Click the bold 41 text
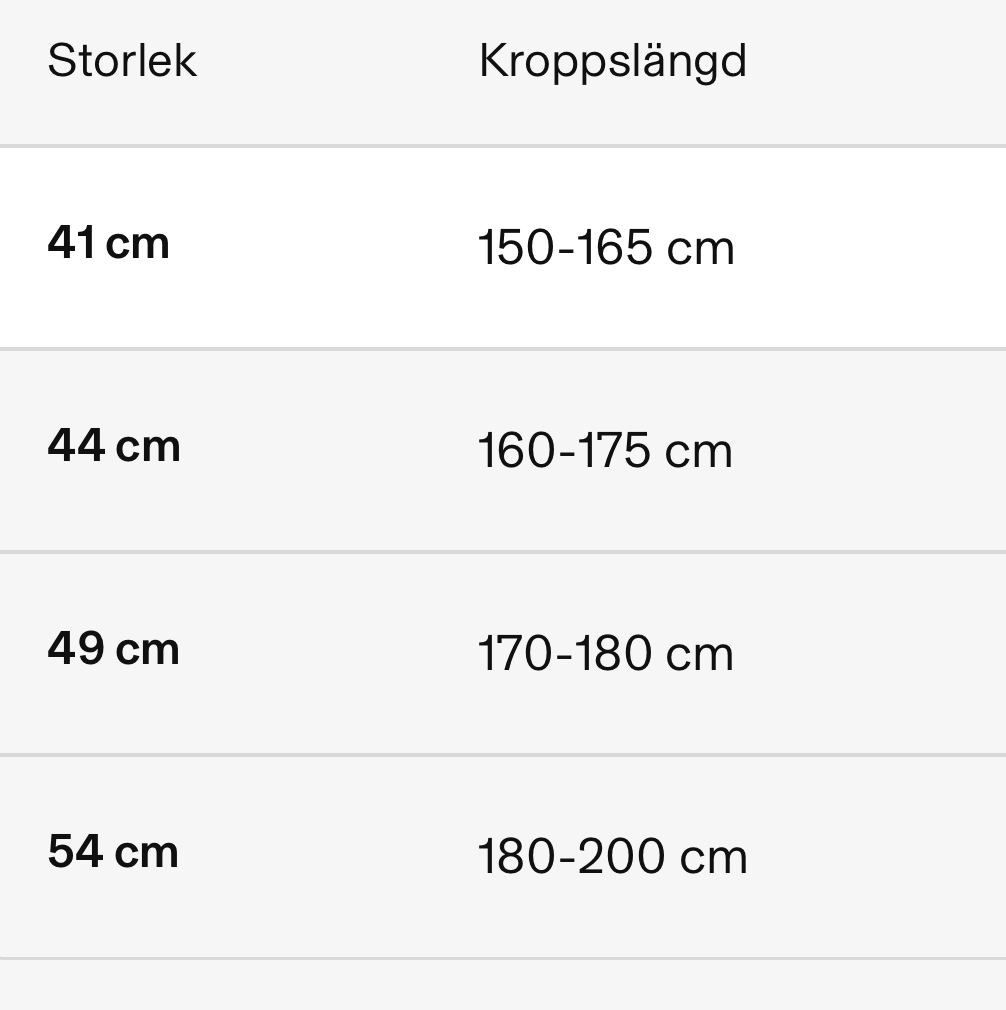The width and height of the screenshot is (1006, 1010). click(72, 242)
